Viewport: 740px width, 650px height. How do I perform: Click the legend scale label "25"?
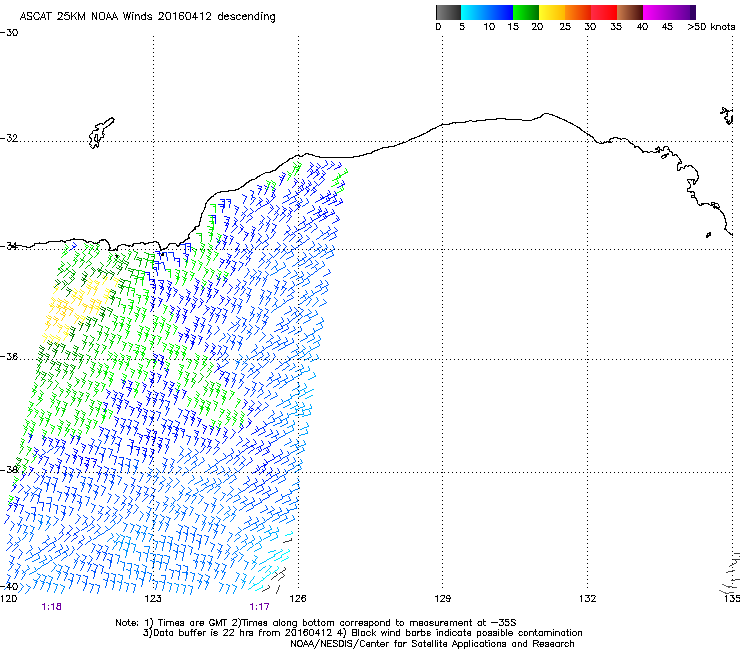(x=565, y=27)
